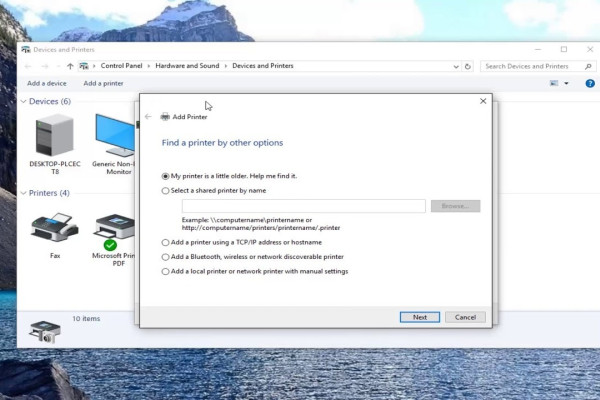Click the DESKTOP-PLCEC T8 computer icon

point(54,133)
